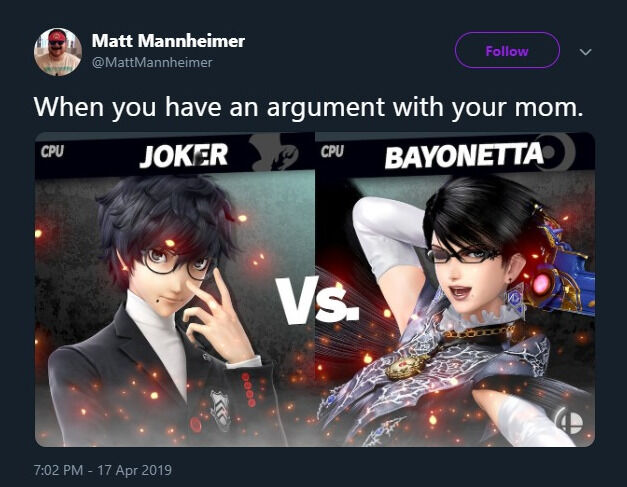Click the CPU label above Bayonetta
The width and height of the screenshot is (627, 487).
pos(332,152)
